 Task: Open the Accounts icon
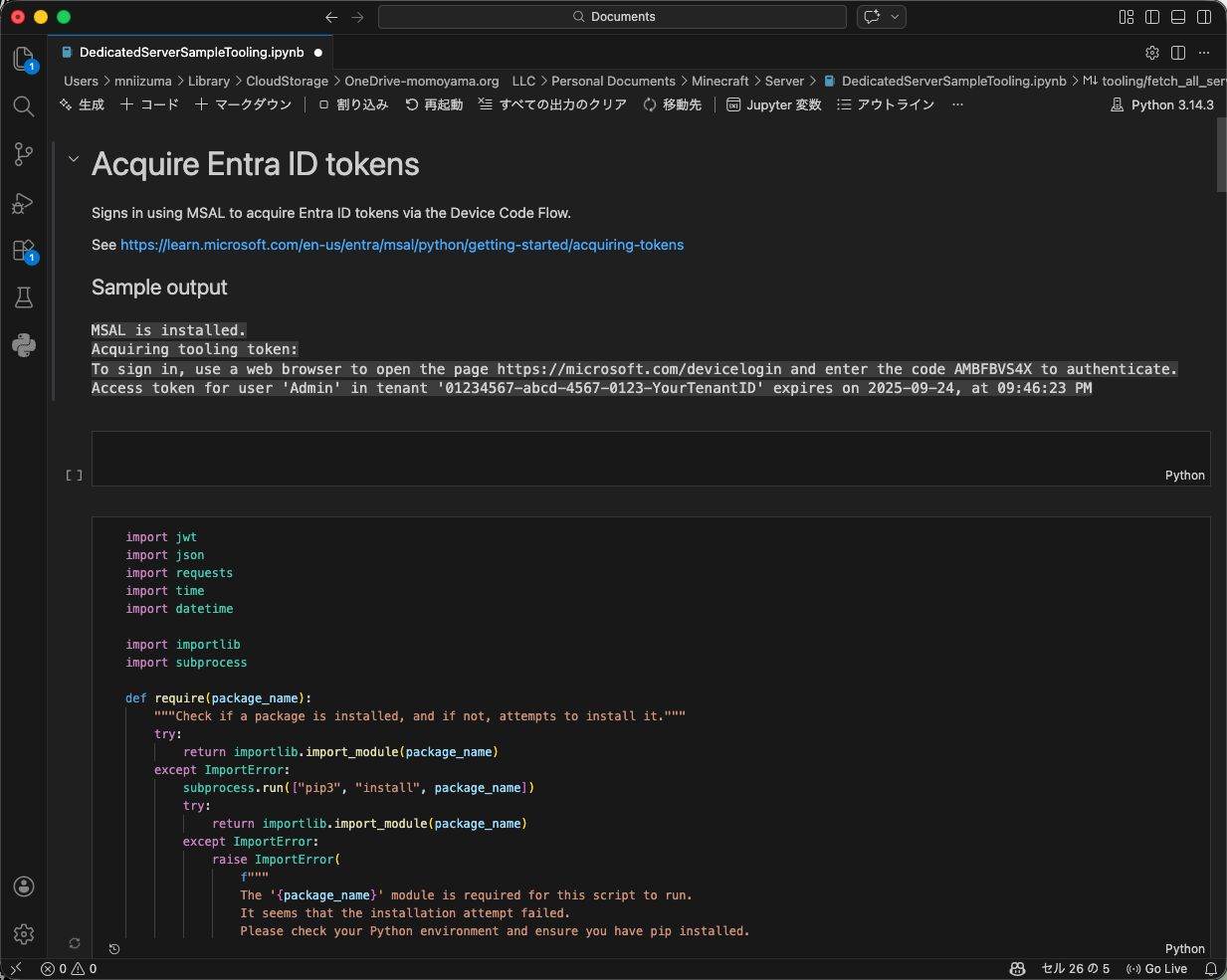tap(24, 886)
